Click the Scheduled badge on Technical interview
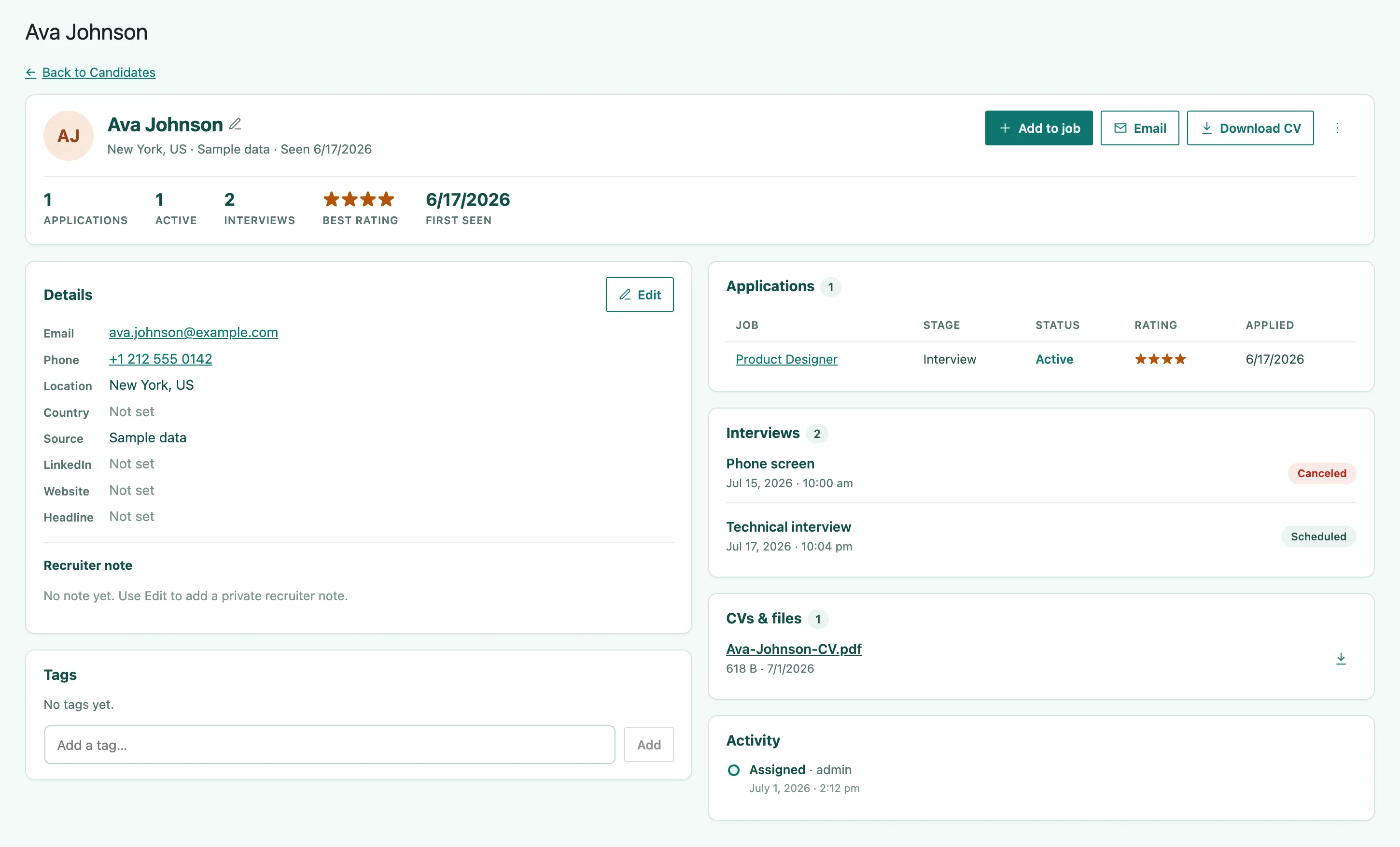The image size is (1400, 847). point(1318,536)
